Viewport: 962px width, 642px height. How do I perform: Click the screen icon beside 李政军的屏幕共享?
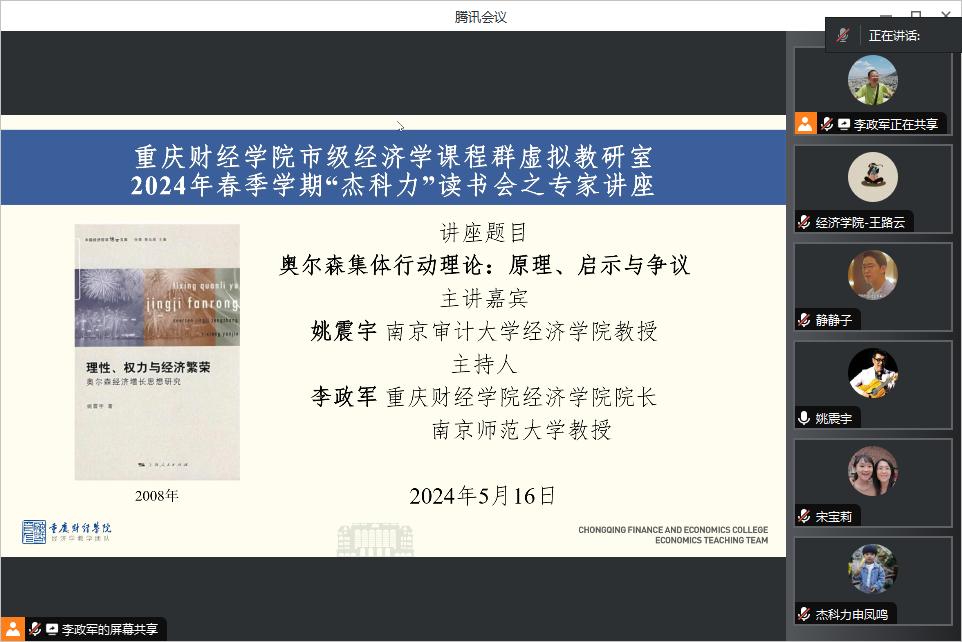[52, 629]
